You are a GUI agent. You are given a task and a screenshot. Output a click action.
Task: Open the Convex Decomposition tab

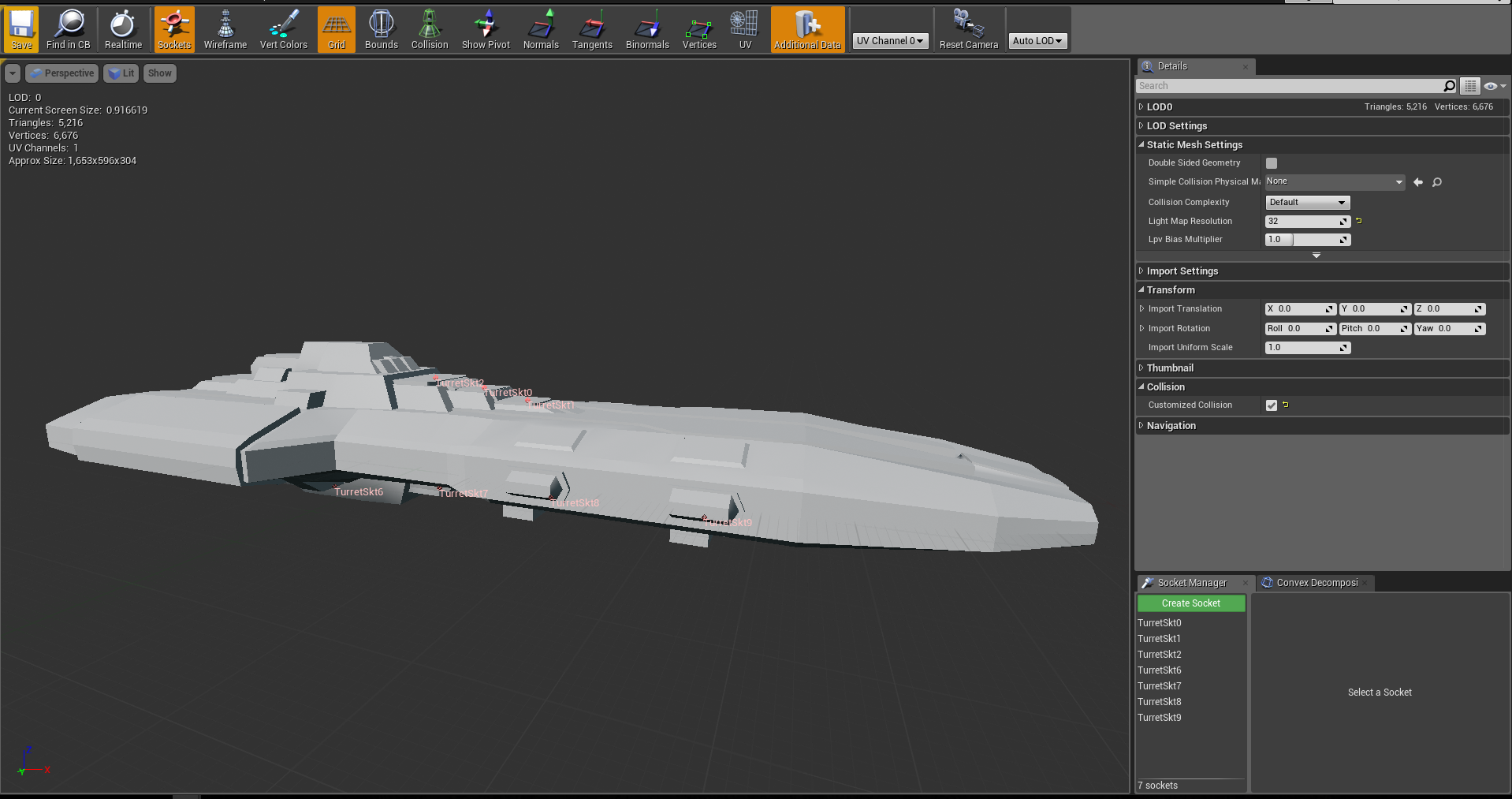point(1316,583)
